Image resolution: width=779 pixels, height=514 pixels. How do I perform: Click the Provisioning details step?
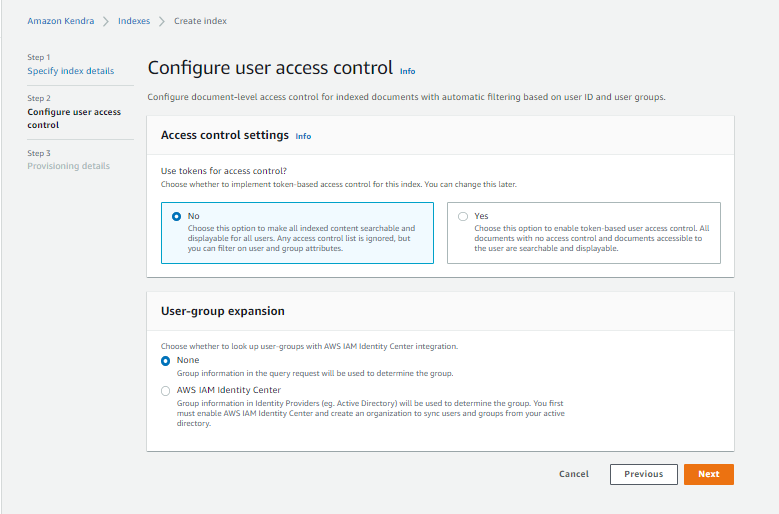[x=68, y=166]
